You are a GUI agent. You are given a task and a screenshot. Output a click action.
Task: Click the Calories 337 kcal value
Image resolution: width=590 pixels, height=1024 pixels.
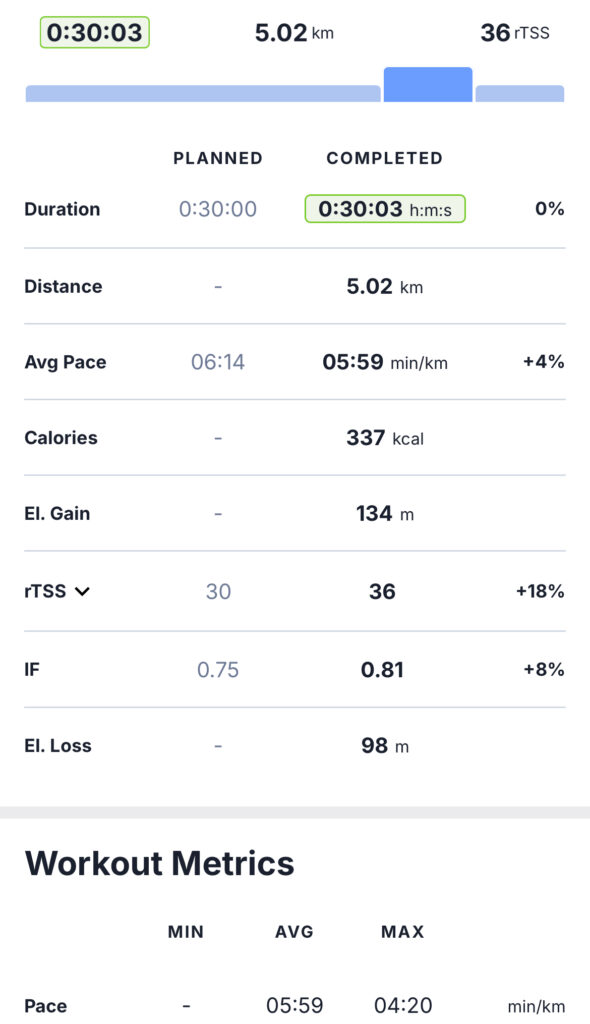pyautogui.click(x=385, y=438)
